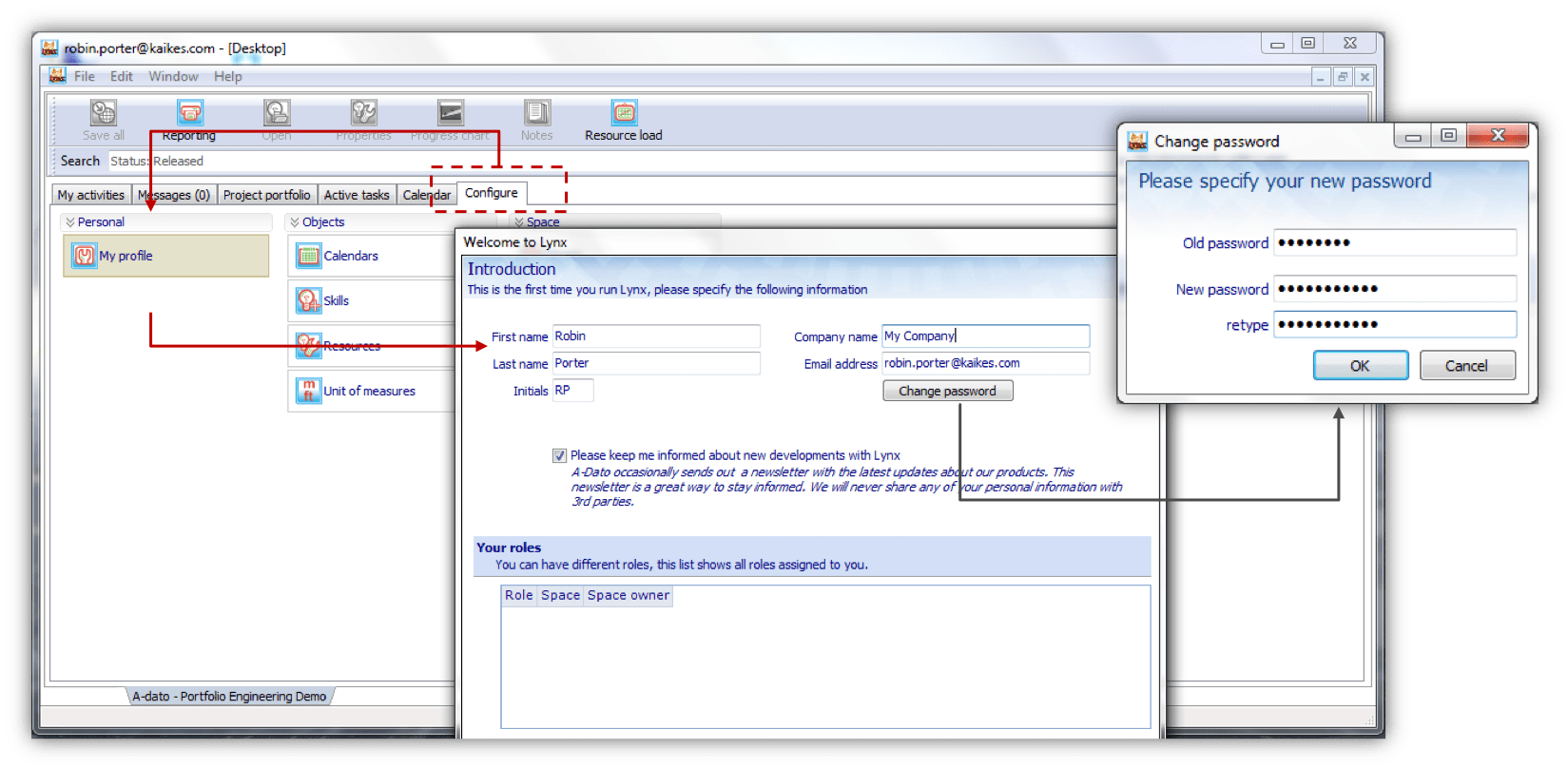The width and height of the screenshot is (1568, 768).
Task: Click the Progress chart toolbar icon
Action: 450,113
